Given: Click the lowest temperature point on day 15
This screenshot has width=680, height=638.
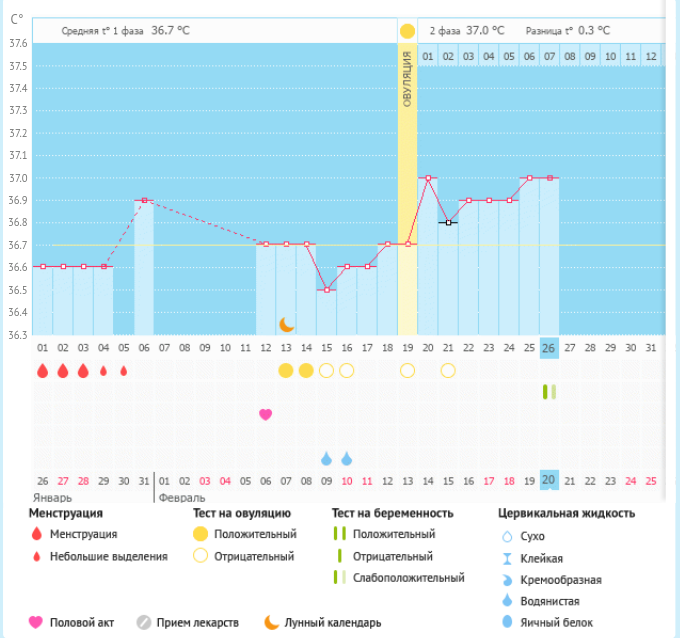Looking at the screenshot, I should (327, 290).
